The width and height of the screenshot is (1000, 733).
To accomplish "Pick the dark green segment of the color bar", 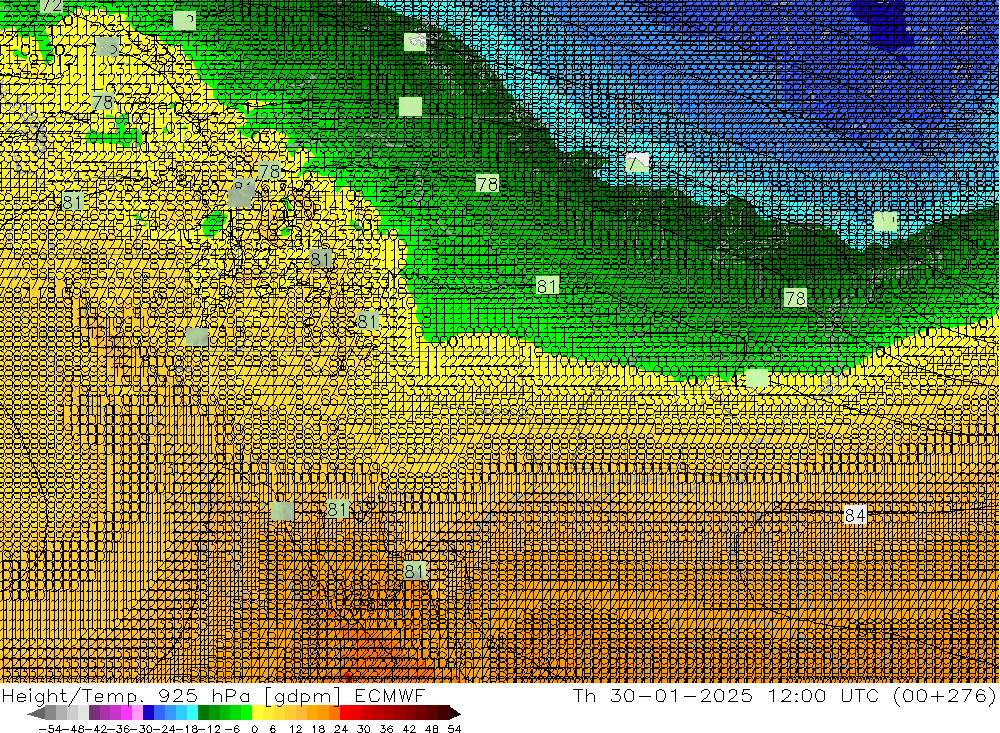I will (203, 713).
